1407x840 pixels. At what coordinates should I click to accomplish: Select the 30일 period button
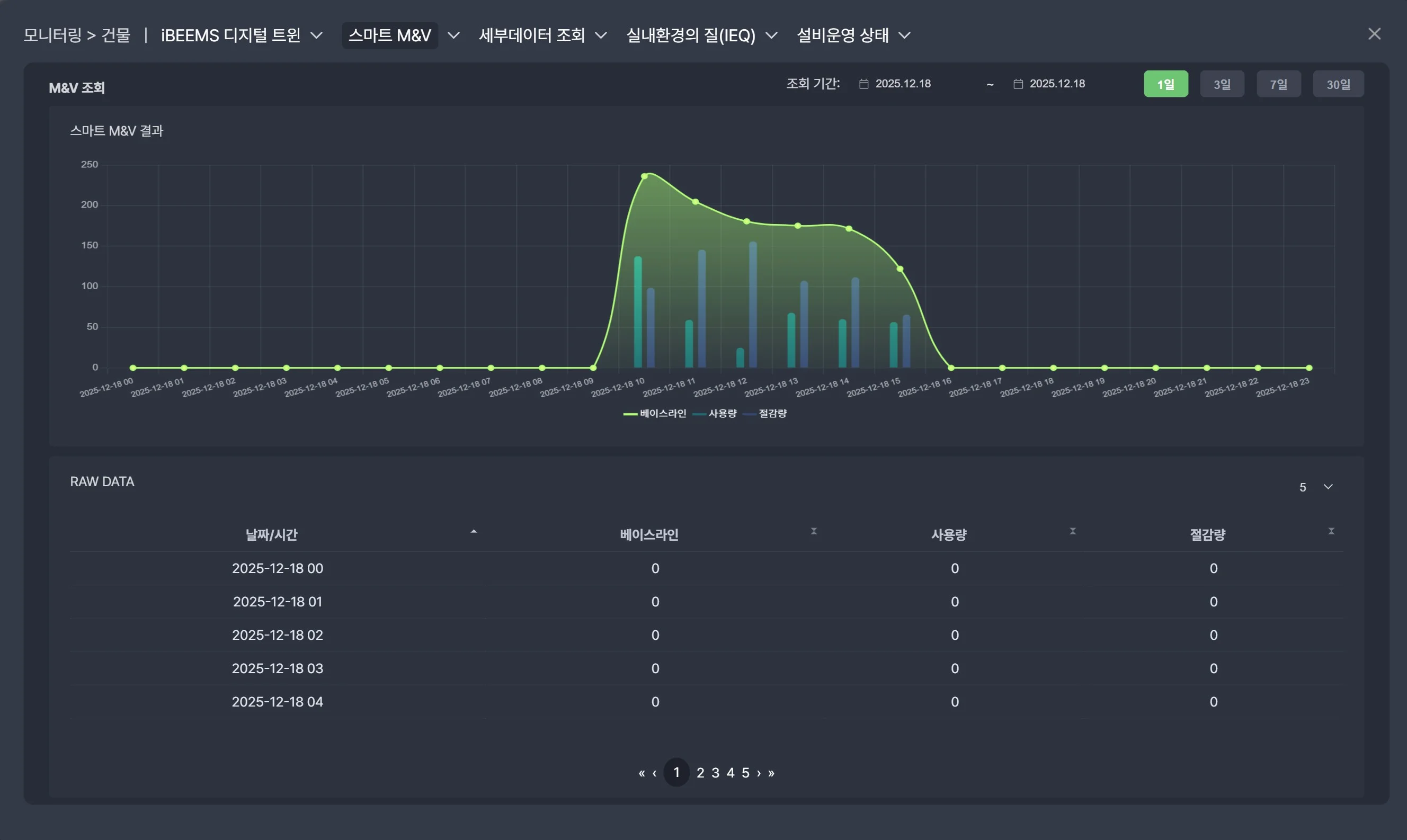[1338, 84]
